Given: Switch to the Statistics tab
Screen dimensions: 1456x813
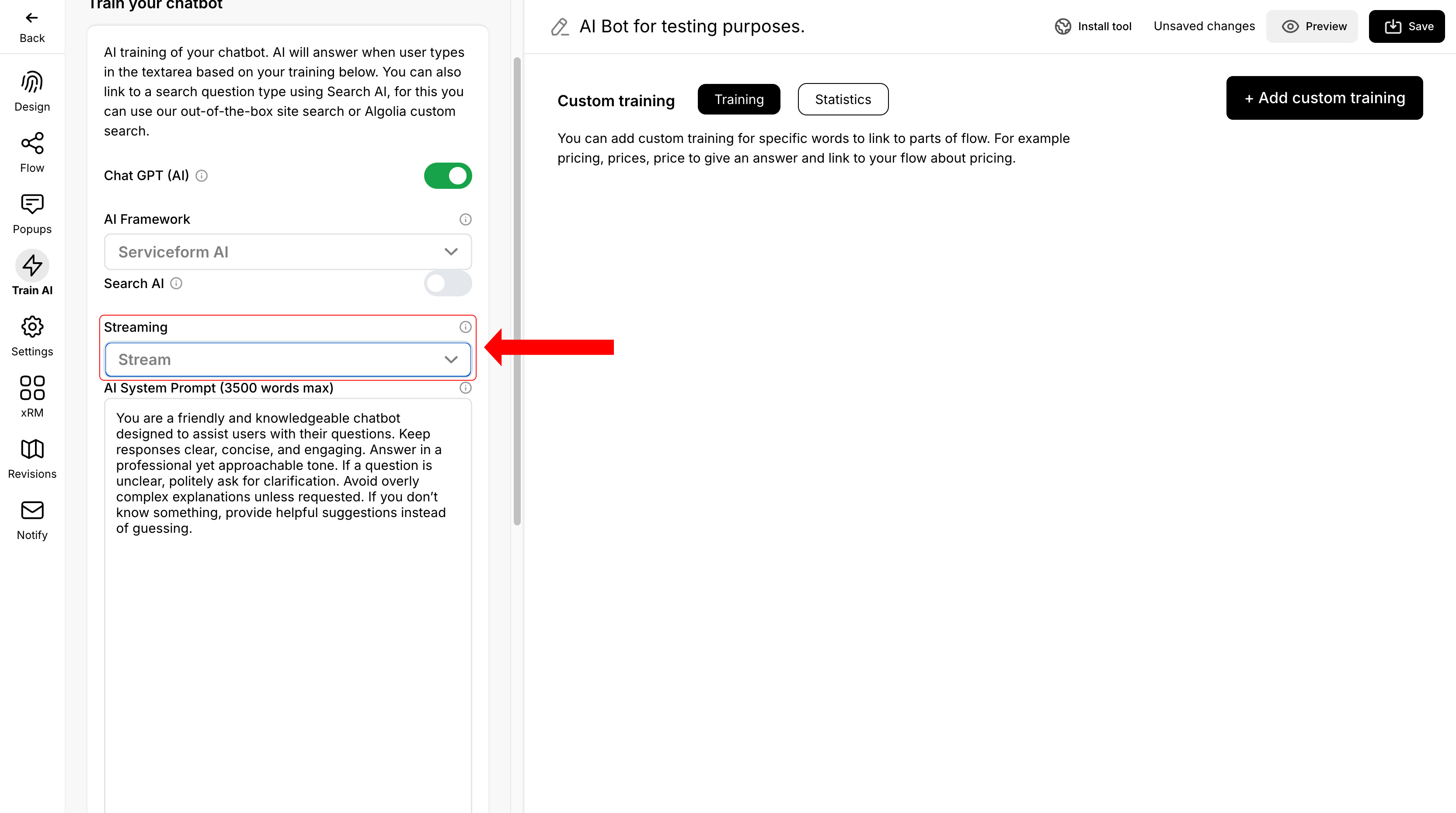Looking at the screenshot, I should 843,99.
